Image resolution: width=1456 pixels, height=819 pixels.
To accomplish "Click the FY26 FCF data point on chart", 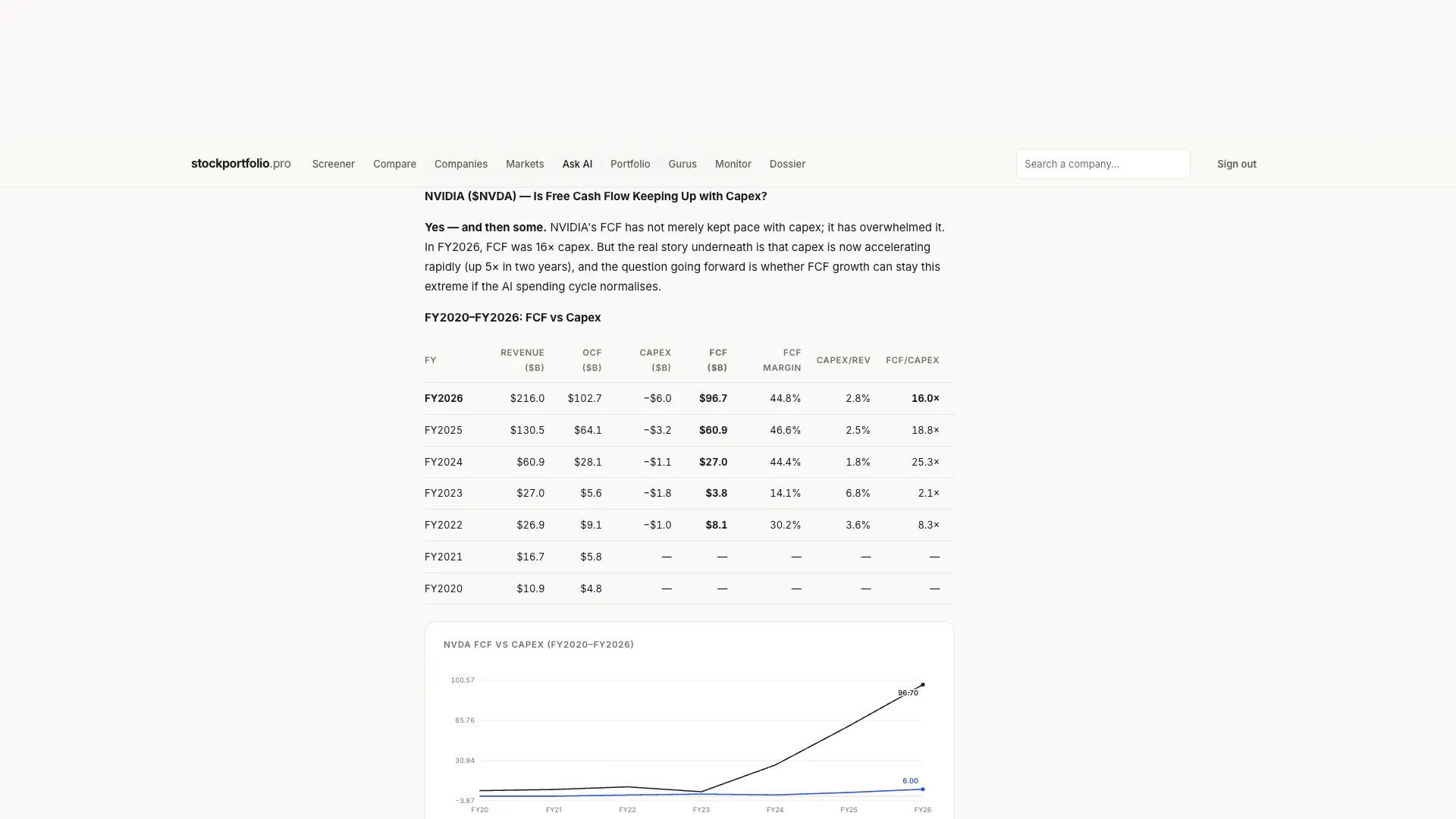I will (x=922, y=685).
